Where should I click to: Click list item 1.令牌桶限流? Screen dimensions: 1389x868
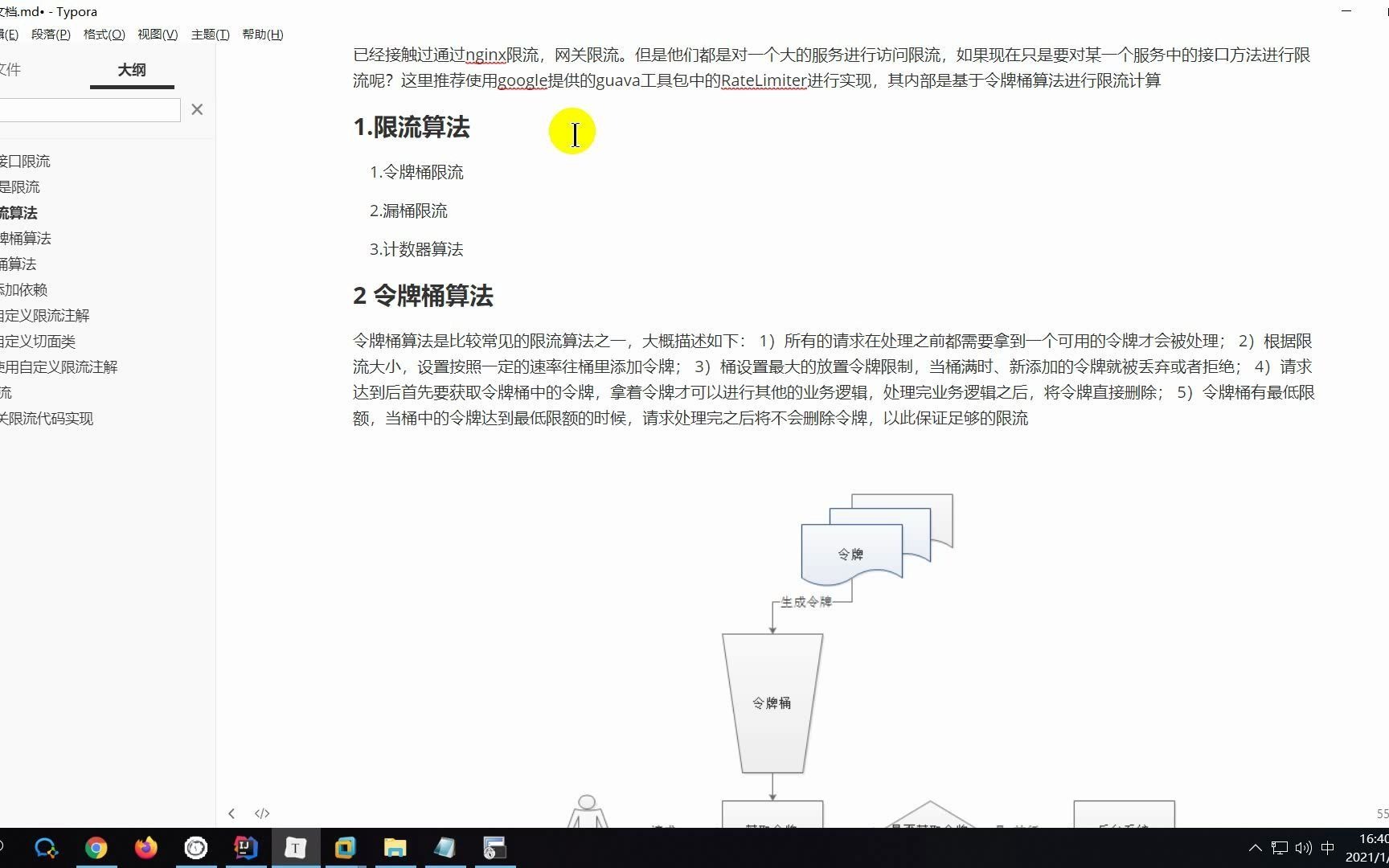[416, 172]
